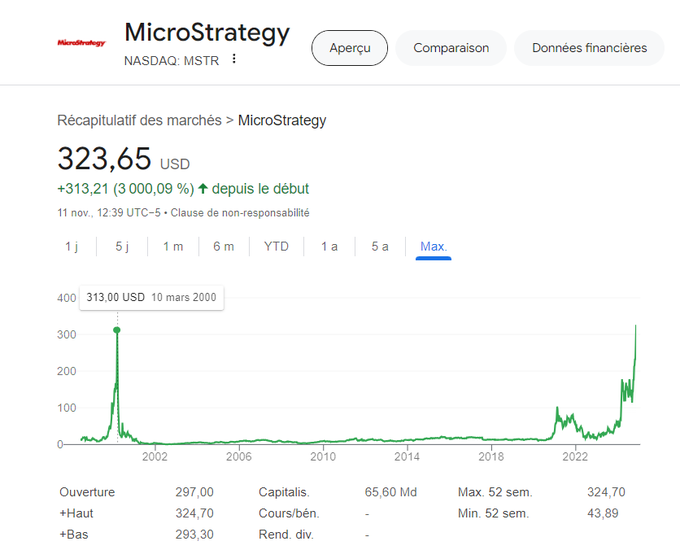
Task: Click the green data point marker on the chart
Action: point(117,330)
